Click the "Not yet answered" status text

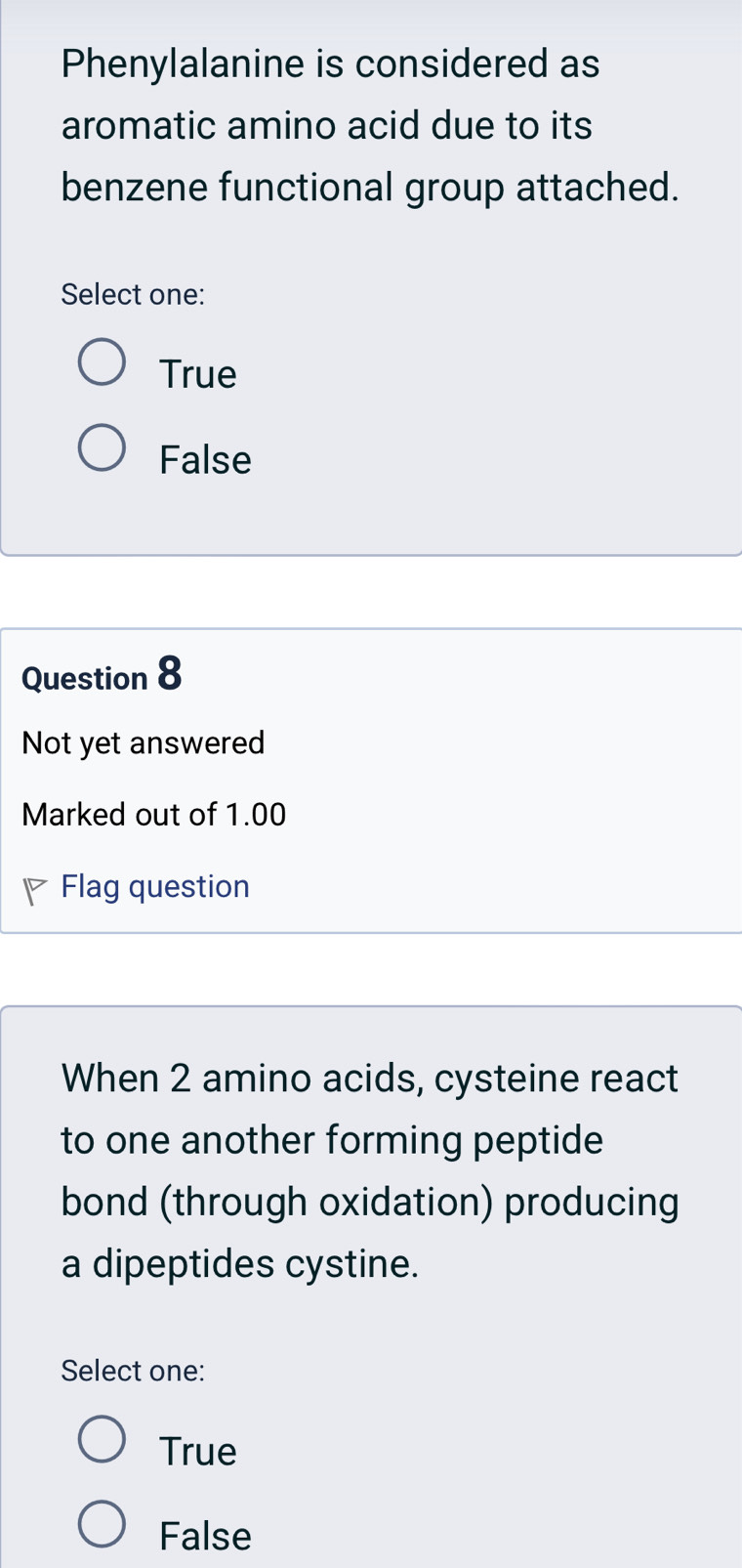[x=144, y=743]
